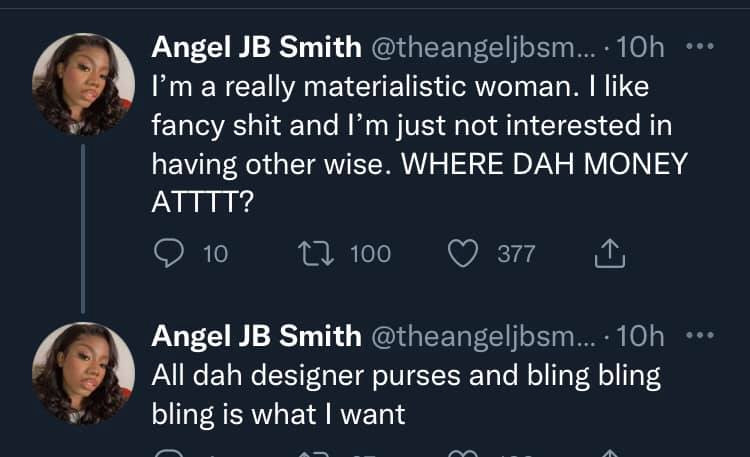
Task: Open the second tweet's 10h timestamp
Action: [642, 337]
